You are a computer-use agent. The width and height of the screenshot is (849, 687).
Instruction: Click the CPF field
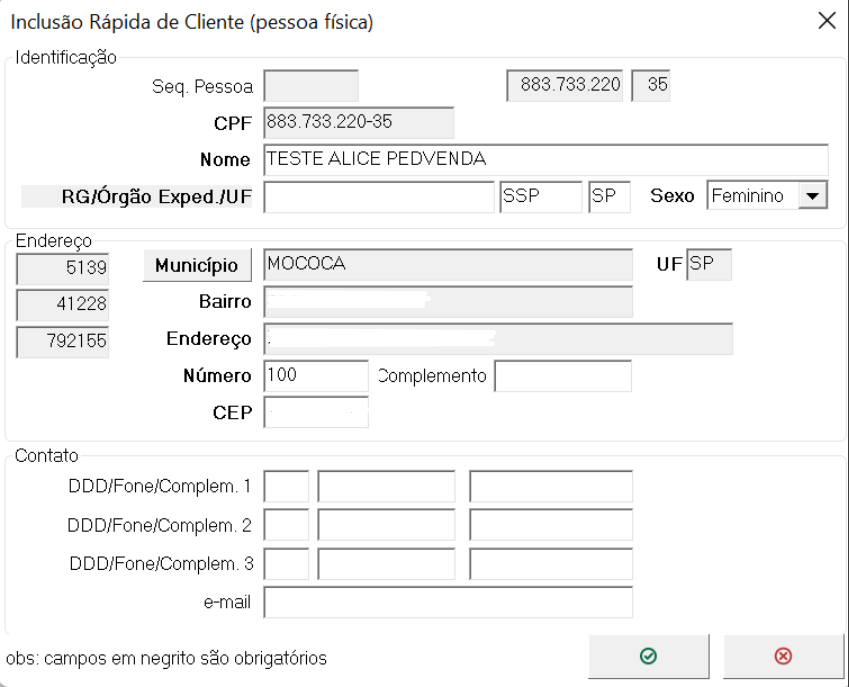(x=358, y=123)
